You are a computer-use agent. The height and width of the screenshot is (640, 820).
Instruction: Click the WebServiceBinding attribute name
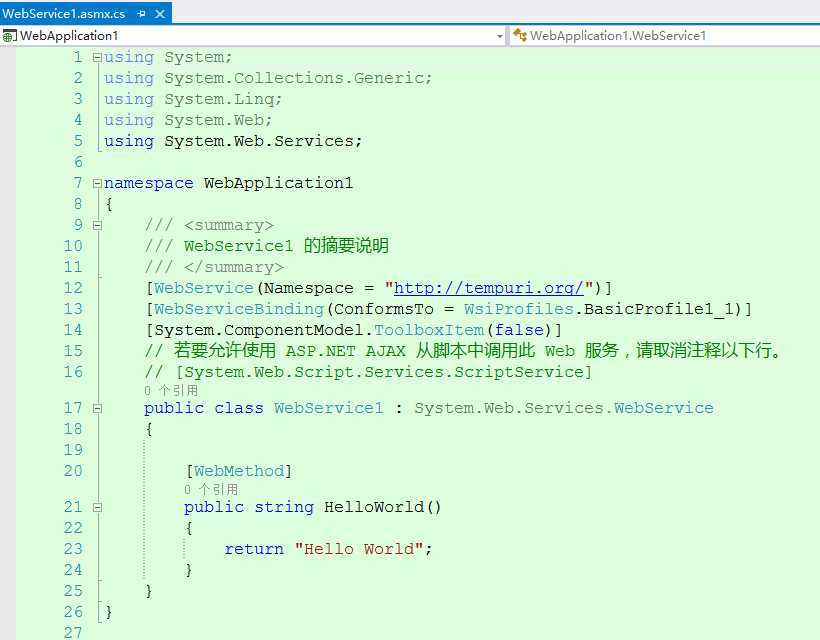tap(239, 309)
